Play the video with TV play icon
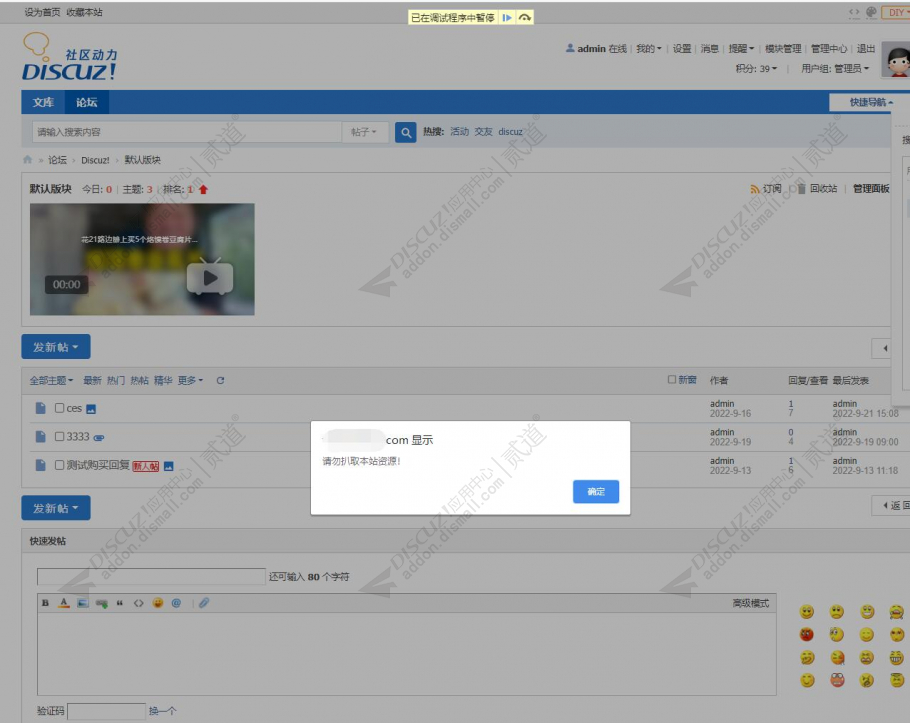This screenshot has height=723, width=910. coord(210,277)
